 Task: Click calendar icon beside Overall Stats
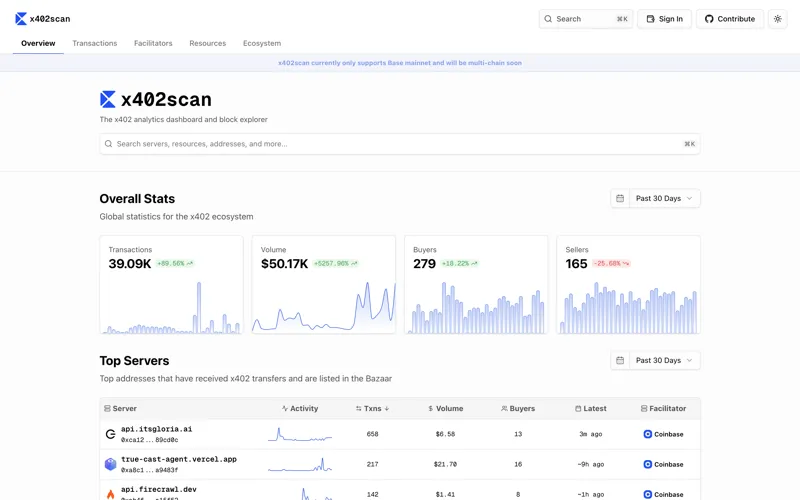click(x=620, y=198)
